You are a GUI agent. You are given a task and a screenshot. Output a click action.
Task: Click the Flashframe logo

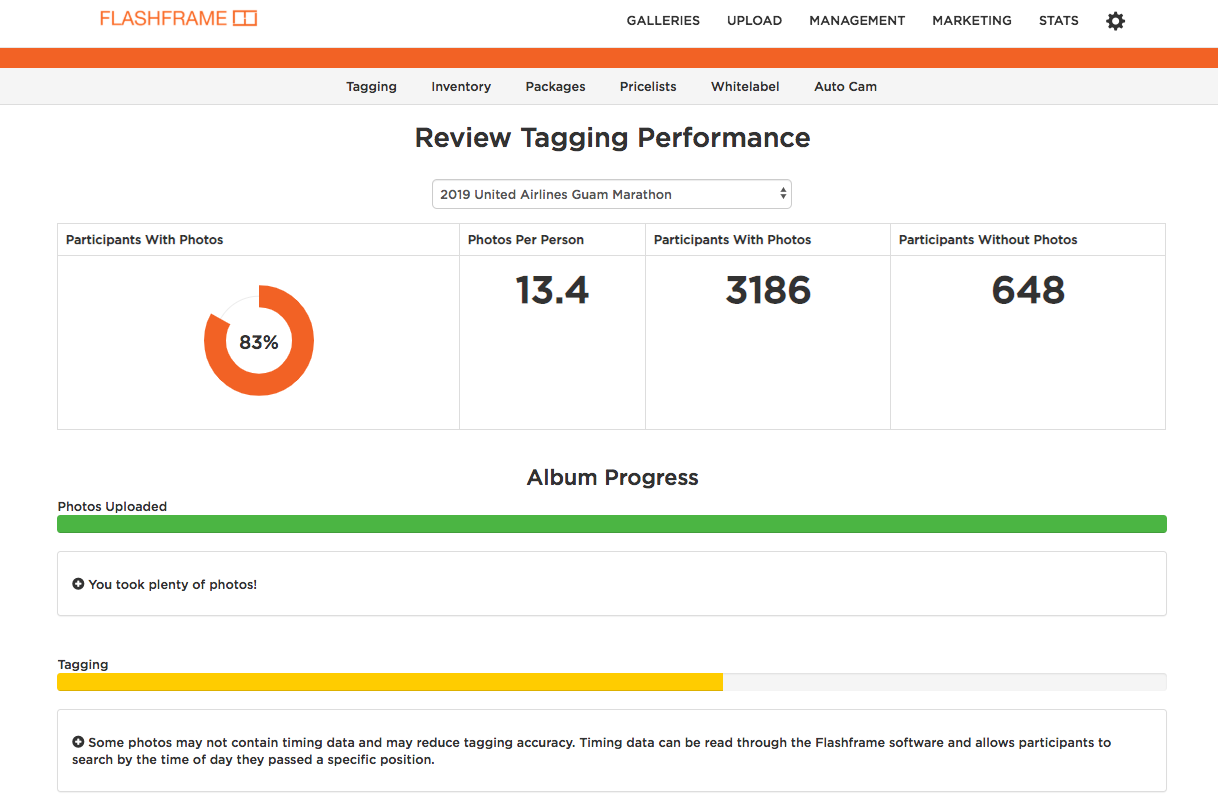click(178, 19)
